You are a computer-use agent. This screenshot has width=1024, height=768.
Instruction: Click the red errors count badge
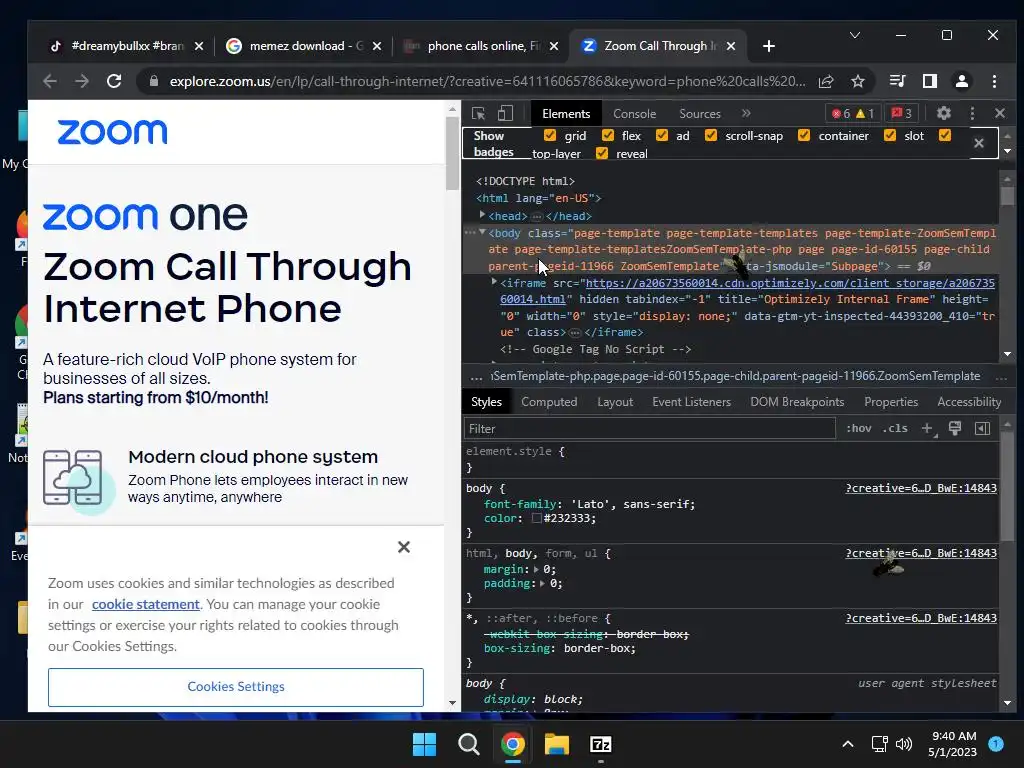coord(840,114)
